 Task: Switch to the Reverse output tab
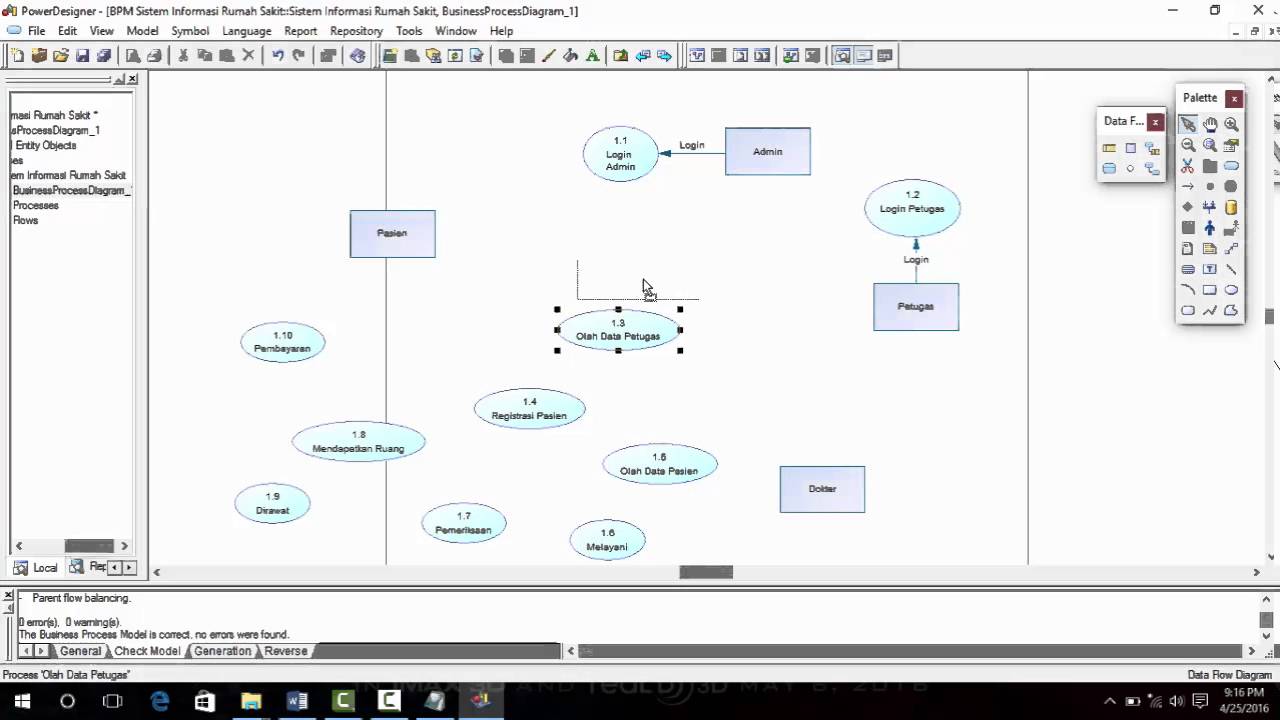click(285, 651)
